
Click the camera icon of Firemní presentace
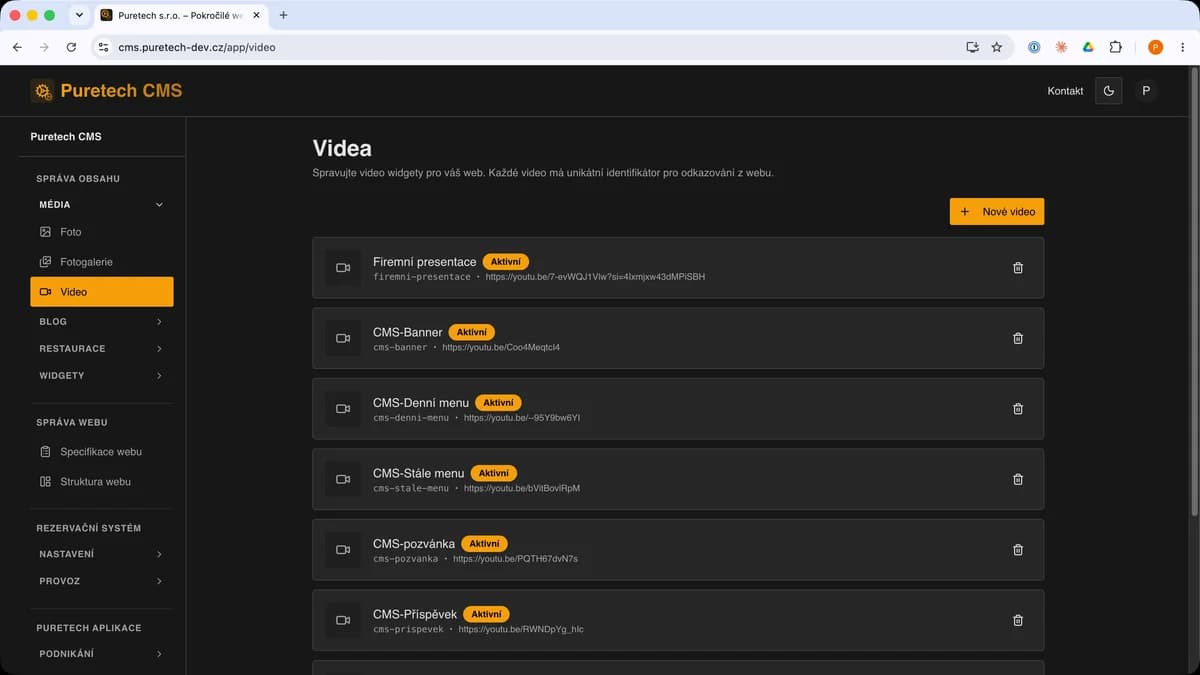(x=343, y=268)
